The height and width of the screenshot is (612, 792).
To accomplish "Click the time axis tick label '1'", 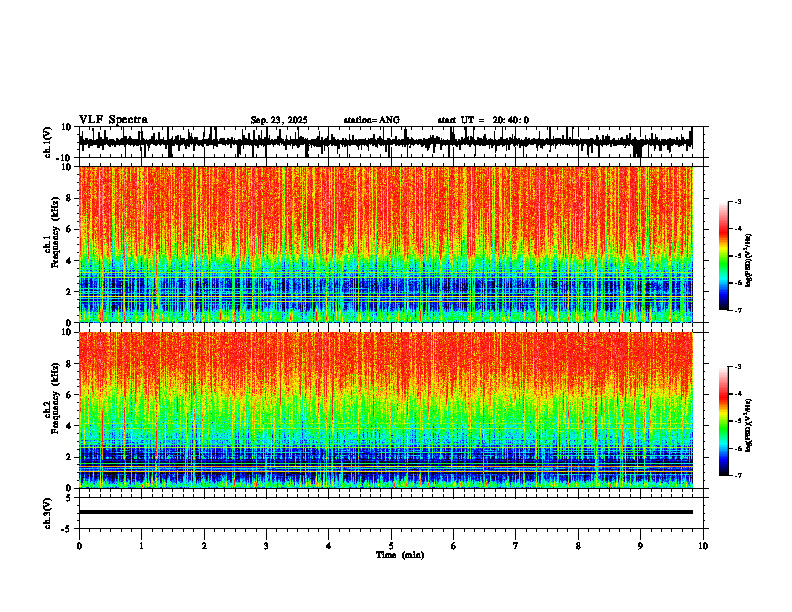I will tap(141, 546).
